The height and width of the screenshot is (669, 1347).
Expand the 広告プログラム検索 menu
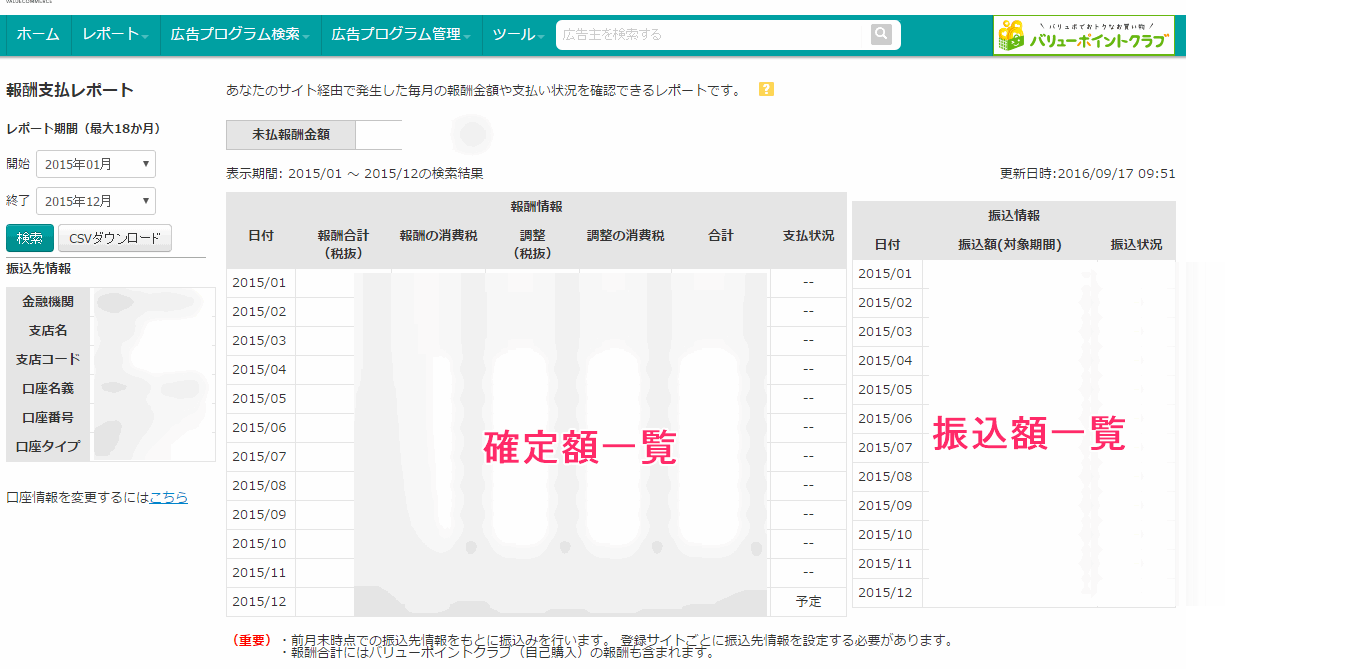(240, 35)
